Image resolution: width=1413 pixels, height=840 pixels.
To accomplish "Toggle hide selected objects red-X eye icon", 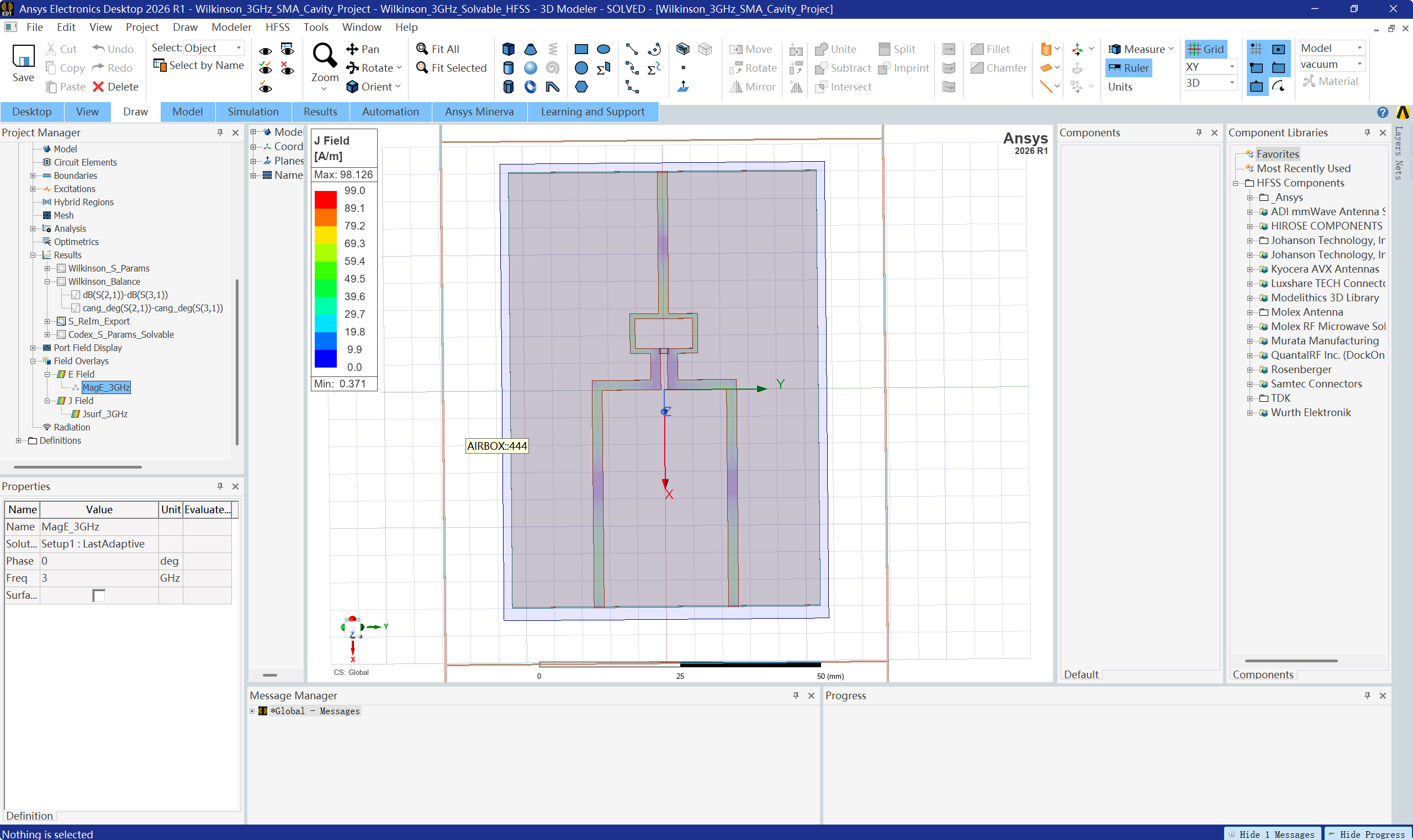I will coord(287,68).
